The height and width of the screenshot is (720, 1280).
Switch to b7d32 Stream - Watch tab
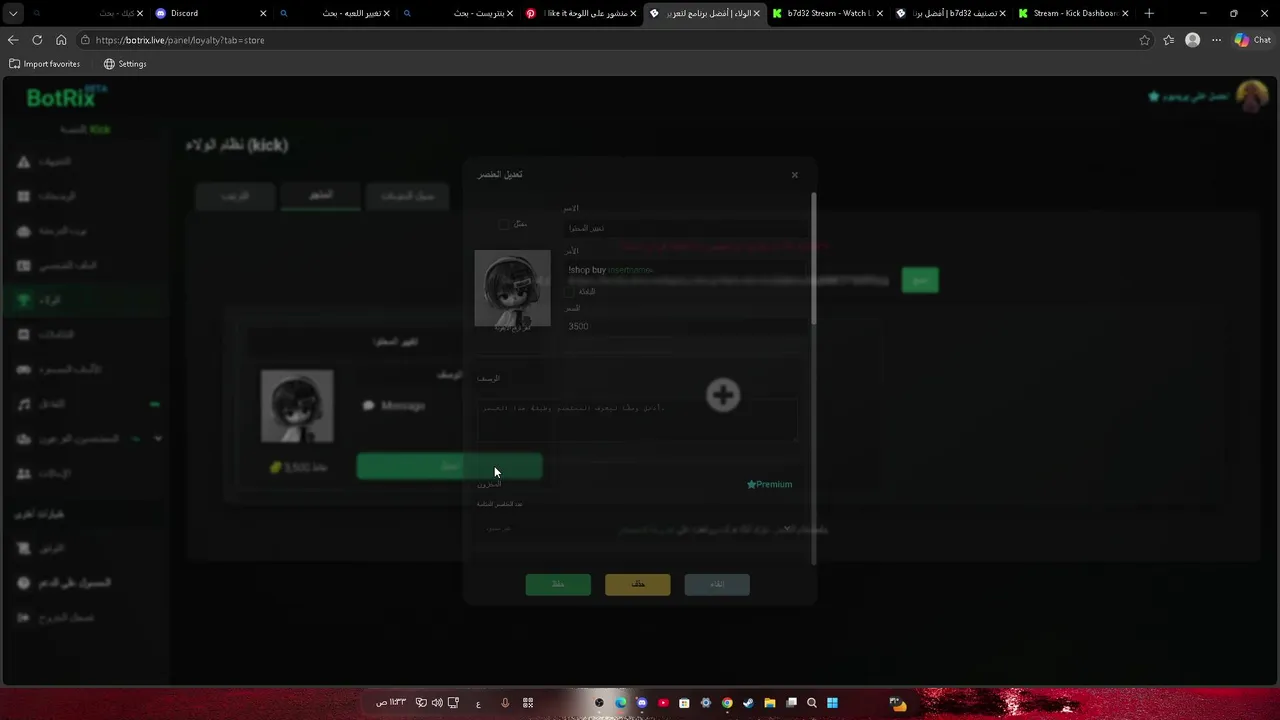tap(829, 13)
